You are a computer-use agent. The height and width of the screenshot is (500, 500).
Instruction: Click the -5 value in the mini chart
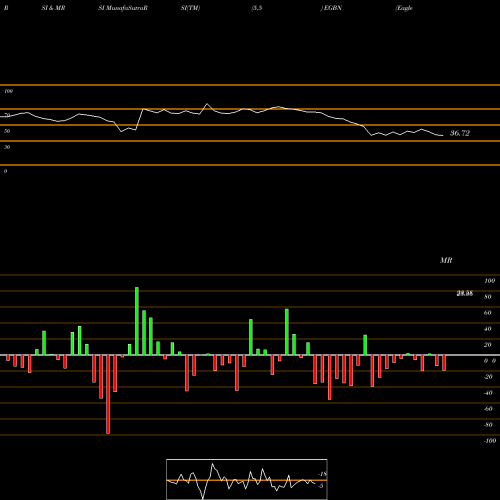coord(321,486)
